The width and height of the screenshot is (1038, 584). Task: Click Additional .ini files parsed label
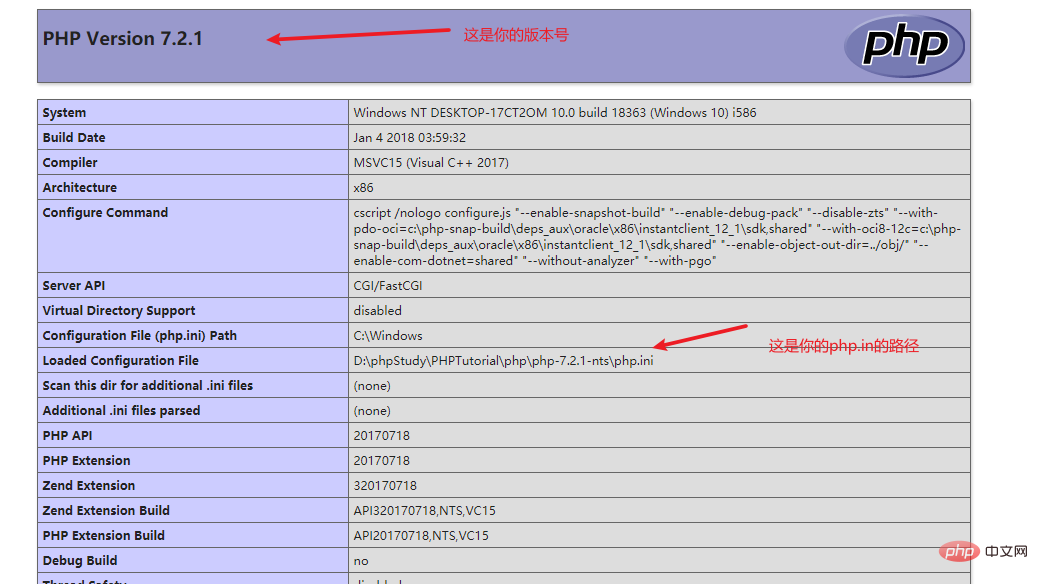click(x=121, y=411)
